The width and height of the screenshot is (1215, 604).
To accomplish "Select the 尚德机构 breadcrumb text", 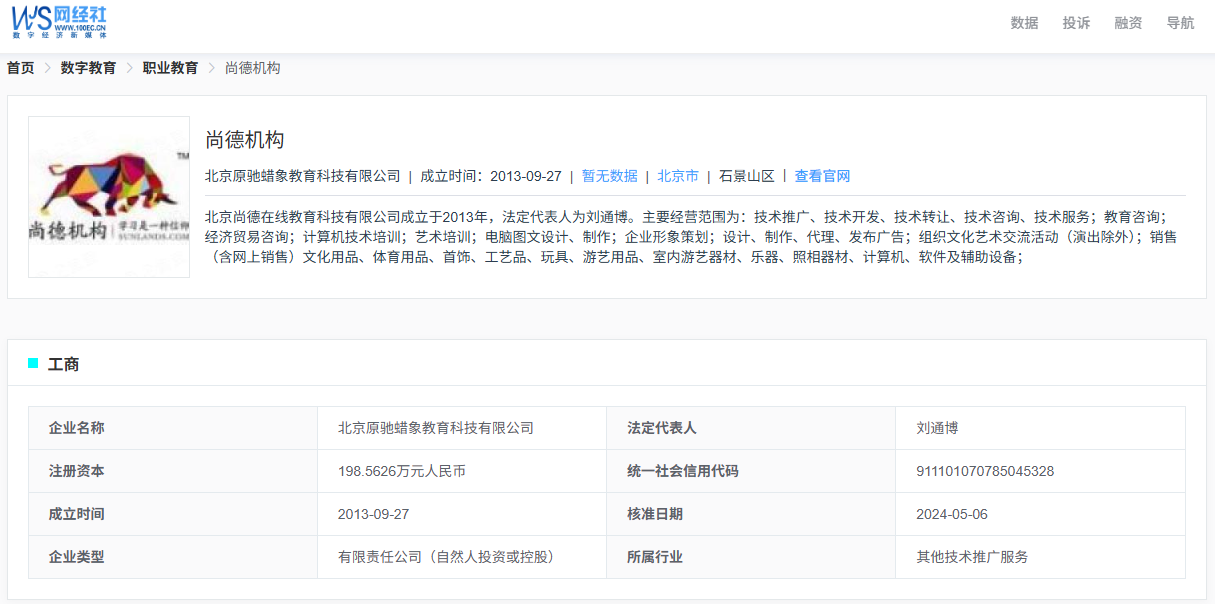I will click(x=252, y=68).
